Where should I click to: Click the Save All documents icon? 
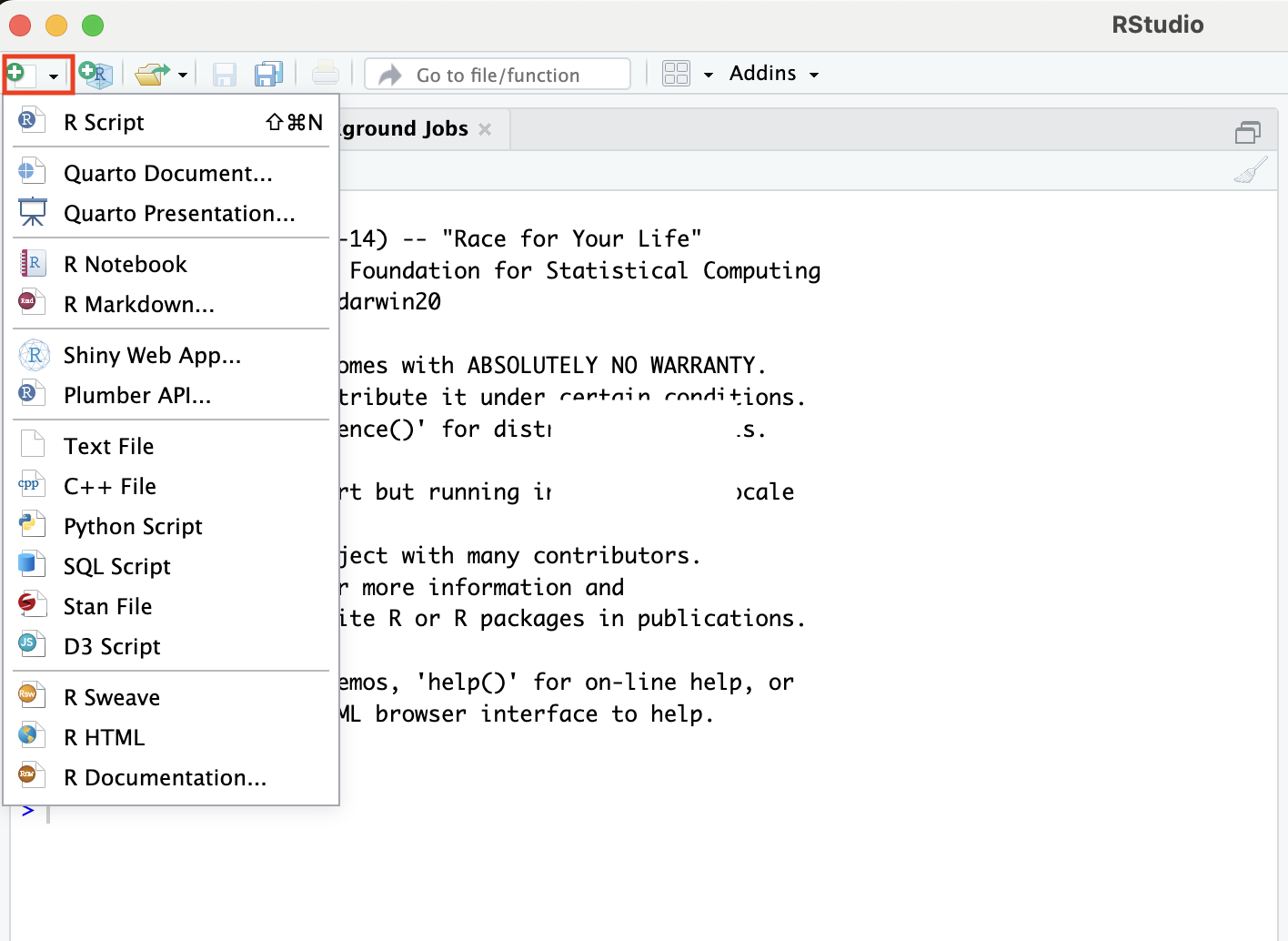[268, 74]
